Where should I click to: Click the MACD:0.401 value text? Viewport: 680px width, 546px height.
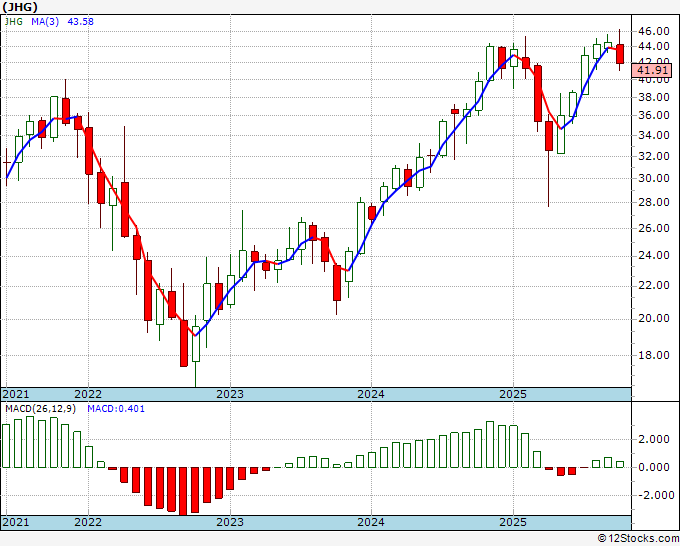click(116, 409)
